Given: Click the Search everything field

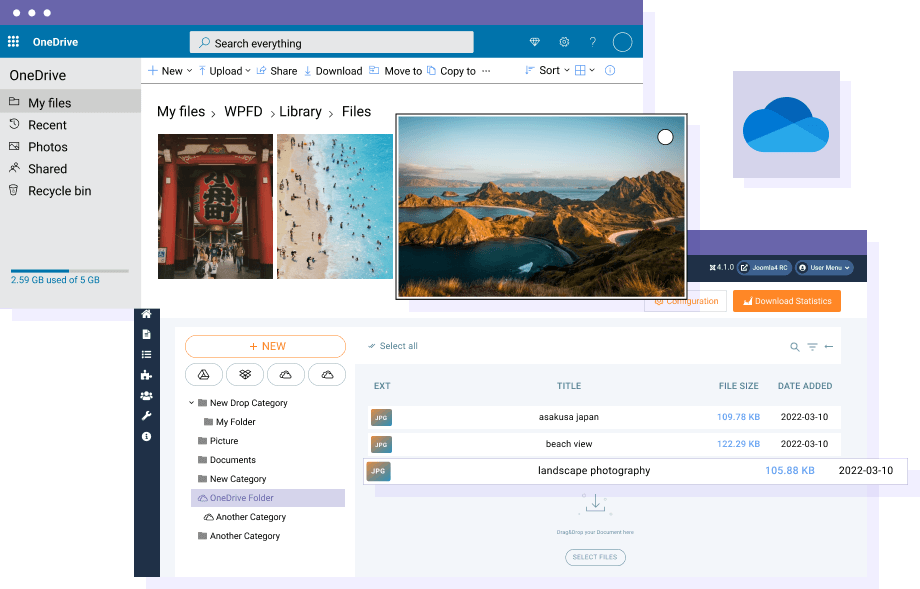Looking at the screenshot, I should click(331, 43).
